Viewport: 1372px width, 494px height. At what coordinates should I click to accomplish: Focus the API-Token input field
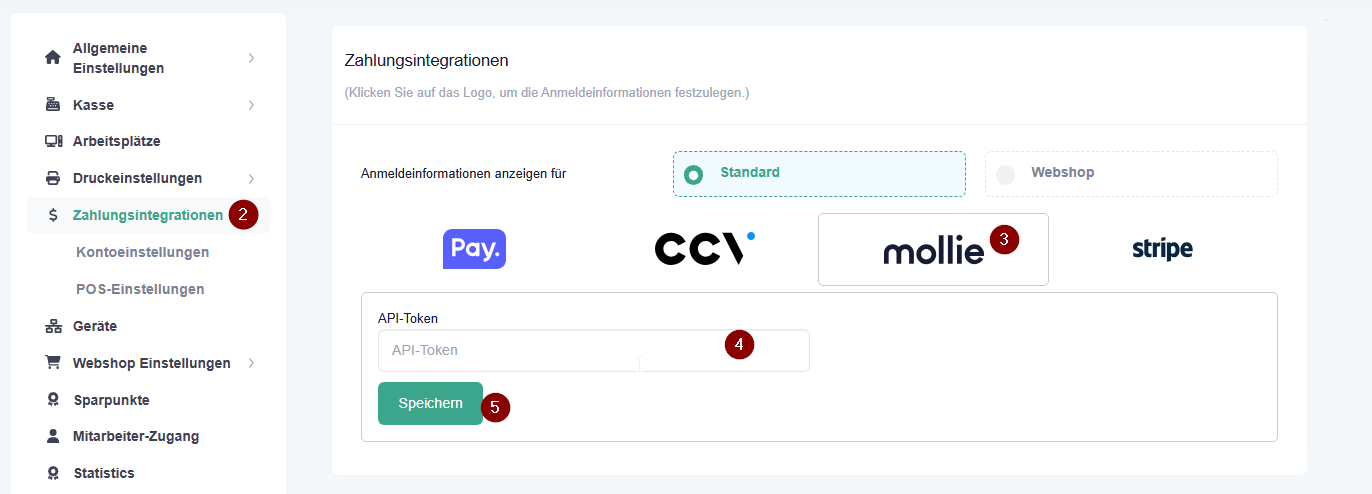point(594,350)
